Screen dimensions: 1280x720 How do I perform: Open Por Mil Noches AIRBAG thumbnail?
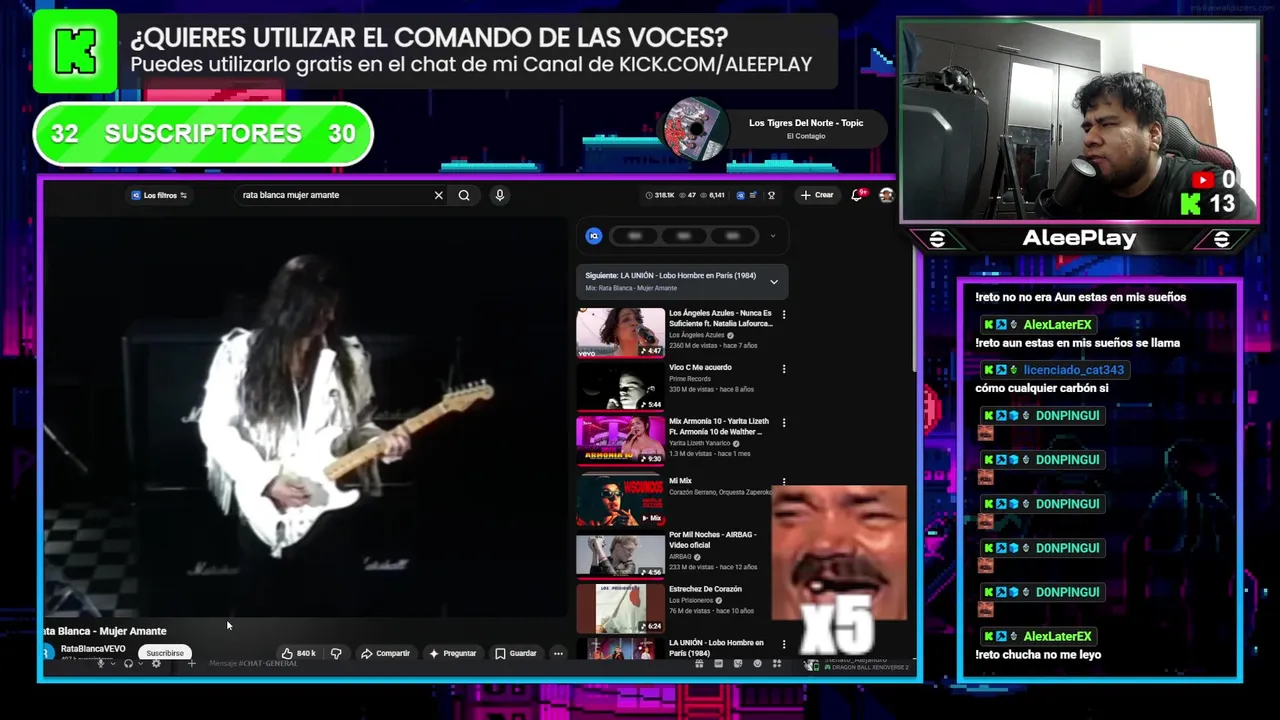click(x=620, y=555)
